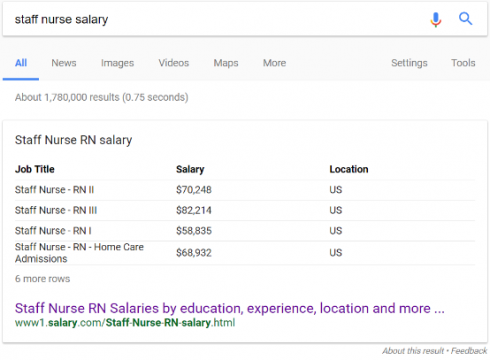The image size is (490, 360).
Task: Open the Tools option
Action: point(463,63)
